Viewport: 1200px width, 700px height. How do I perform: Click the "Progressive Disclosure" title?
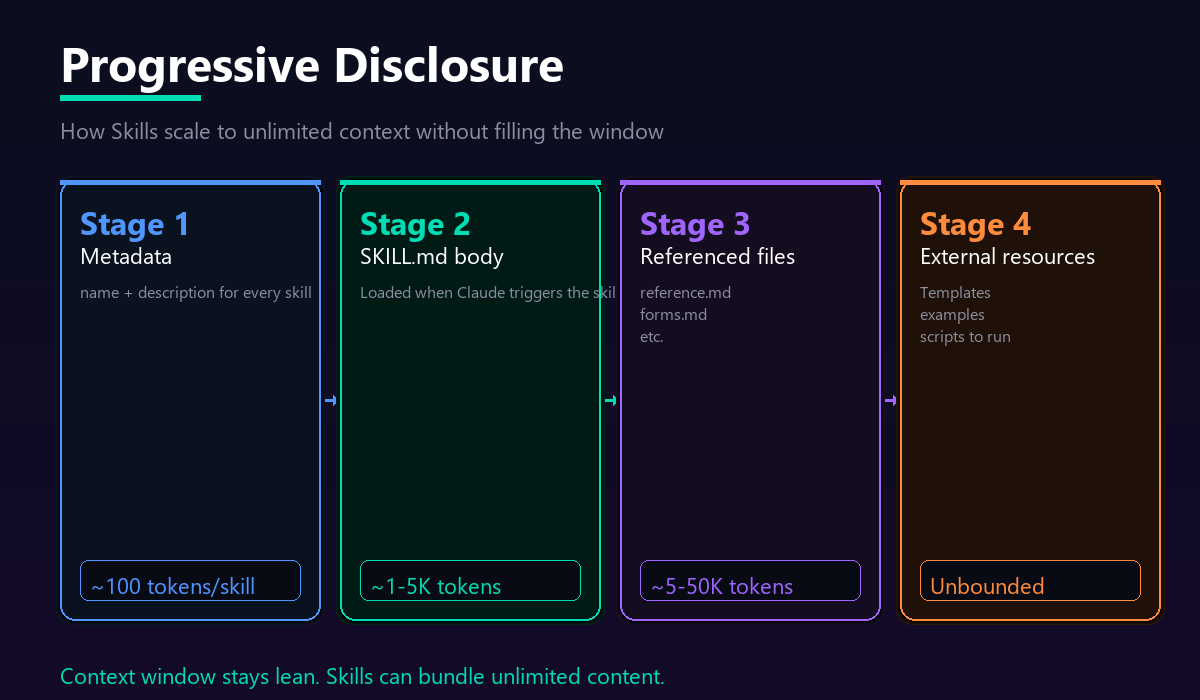click(312, 66)
